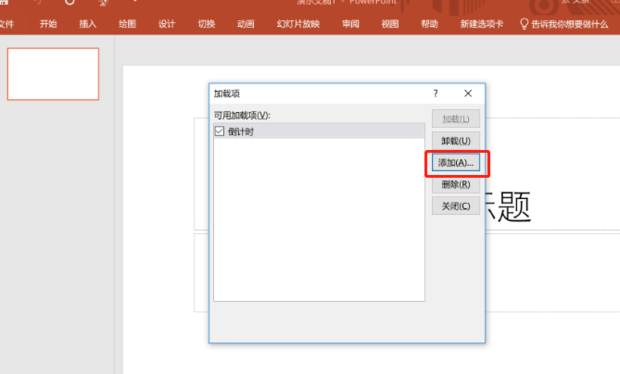Switch to the 设计 tab

click(x=167, y=24)
